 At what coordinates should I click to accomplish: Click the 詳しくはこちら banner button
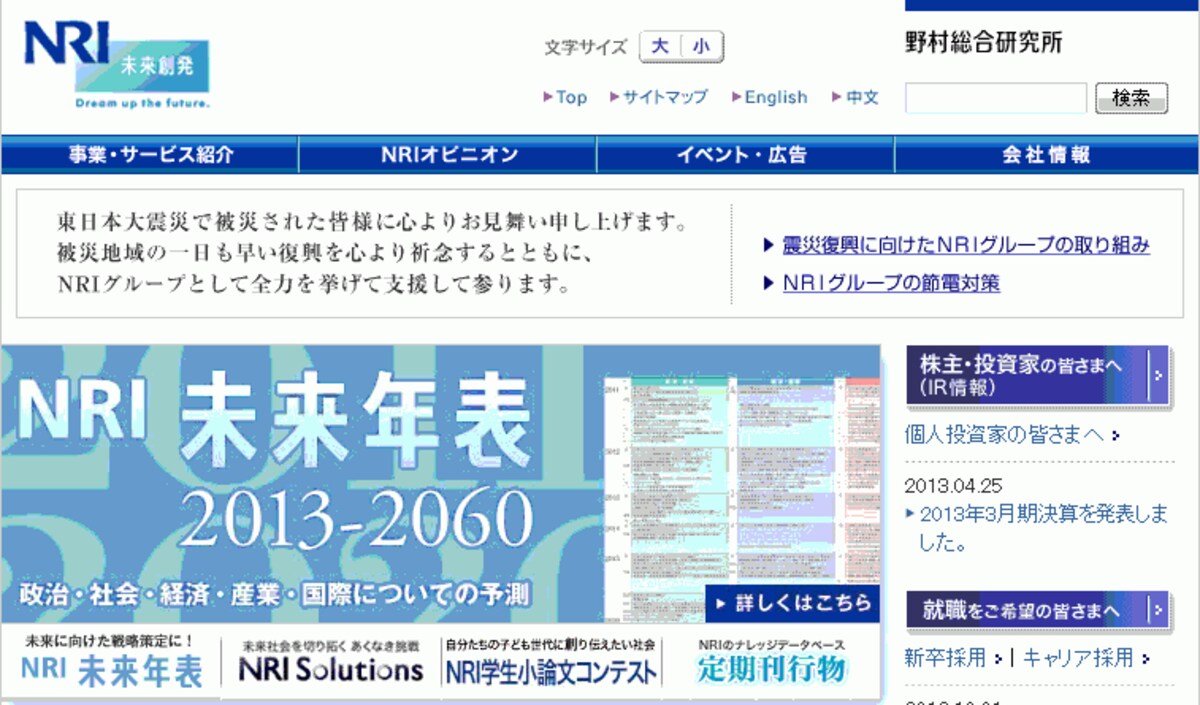[792, 603]
